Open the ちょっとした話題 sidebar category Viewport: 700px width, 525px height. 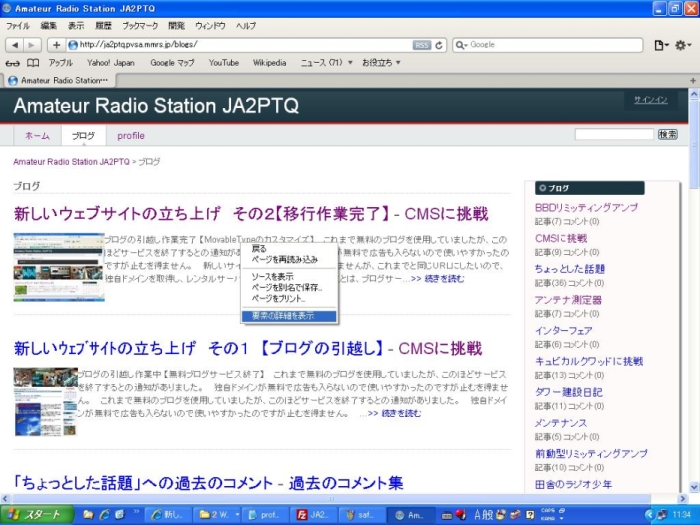pos(570,269)
